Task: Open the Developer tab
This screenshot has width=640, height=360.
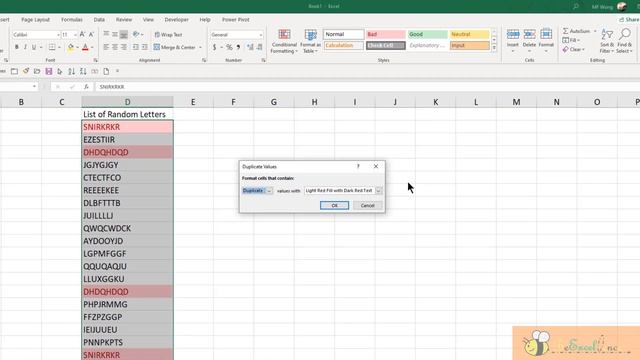Action: (177, 20)
